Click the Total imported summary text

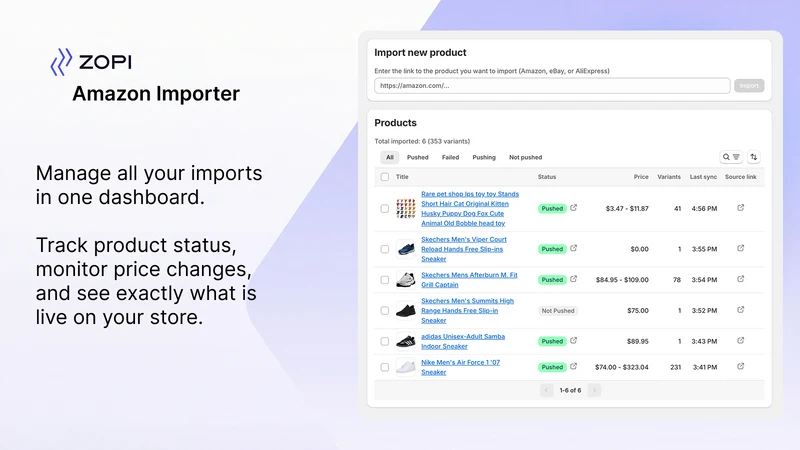coord(422,141)
